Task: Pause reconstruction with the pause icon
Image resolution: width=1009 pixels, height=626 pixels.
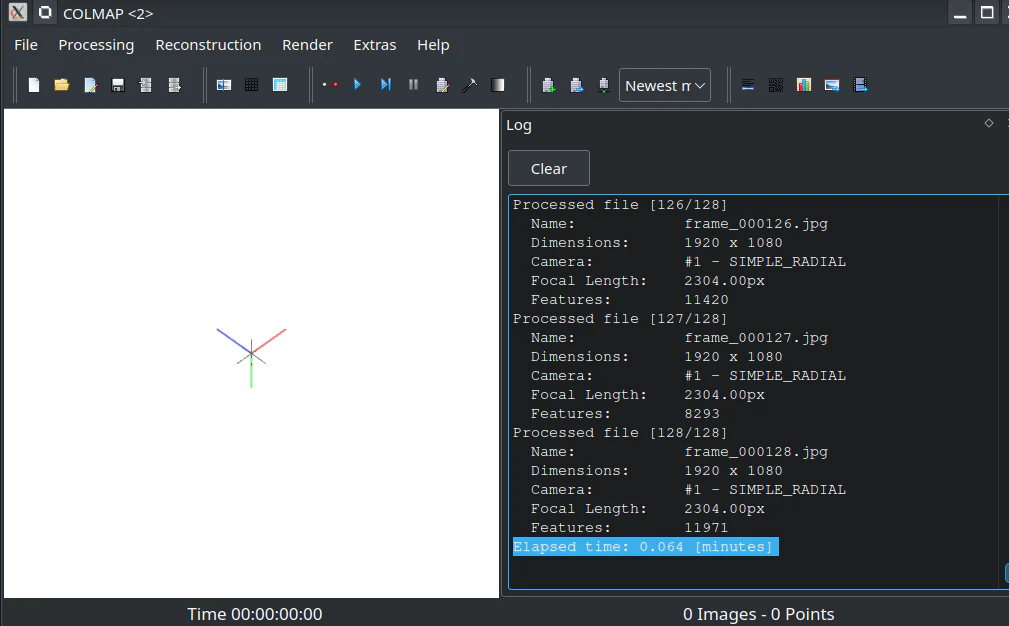Action: 414,84
